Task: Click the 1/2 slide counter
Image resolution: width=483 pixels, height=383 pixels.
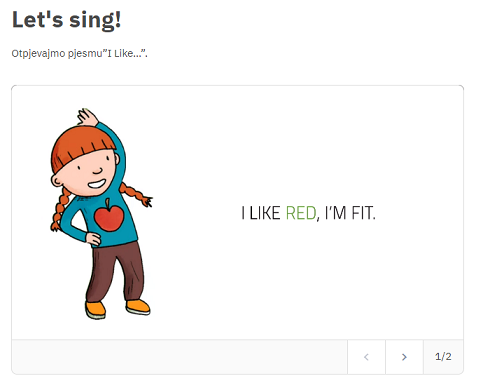Action: (x=443, y=357)
